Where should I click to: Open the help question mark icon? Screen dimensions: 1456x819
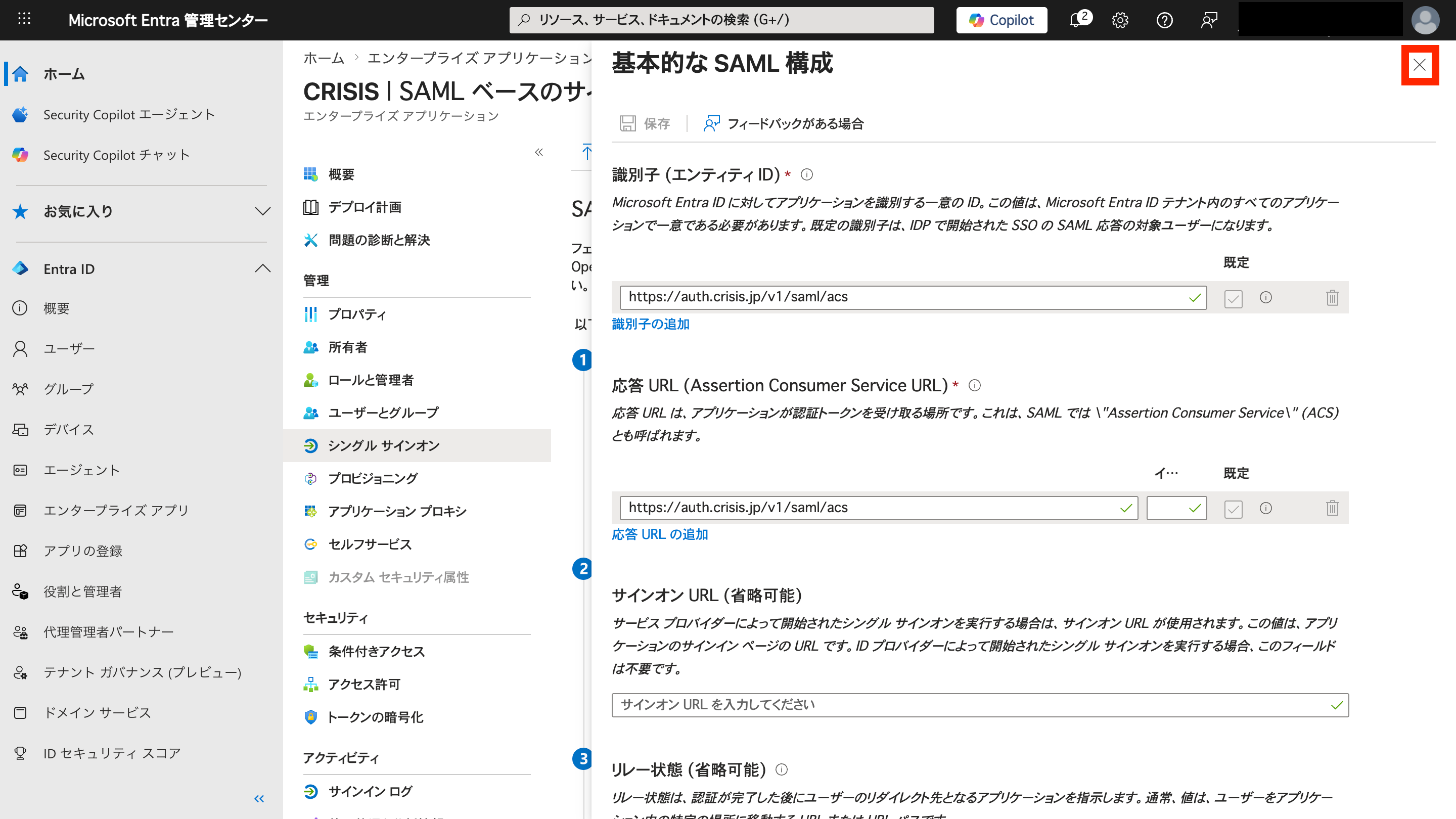click(x=1164, y=20)
